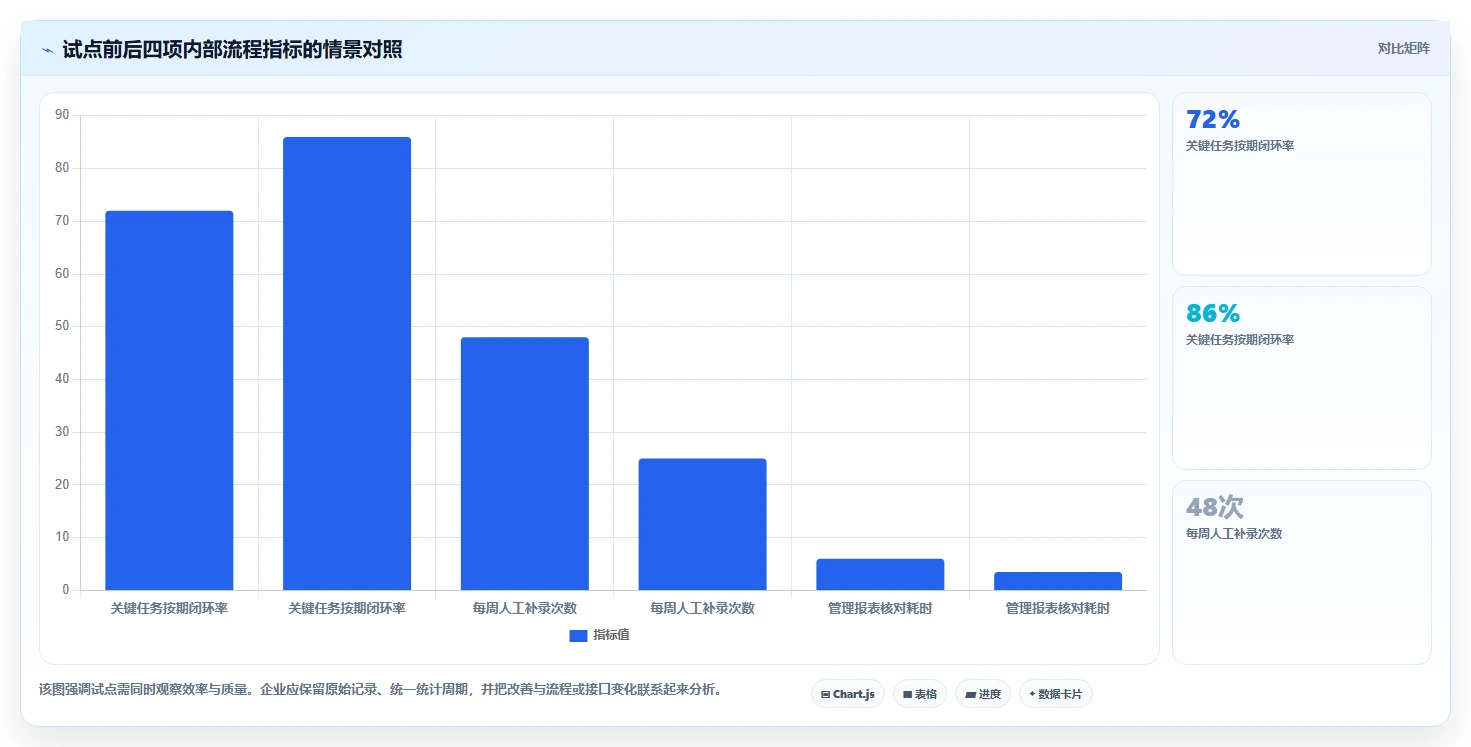Screen dimensions: 1471x747
Task: Open the 86% data card
Action: [x=1302, y=378]
